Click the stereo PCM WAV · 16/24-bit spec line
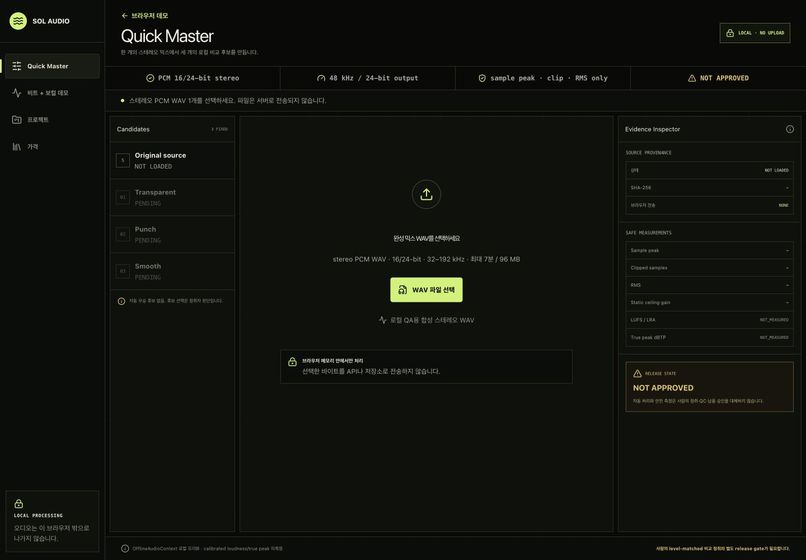The height and width of the screenshot is (560, 806). tap(426, 259)
